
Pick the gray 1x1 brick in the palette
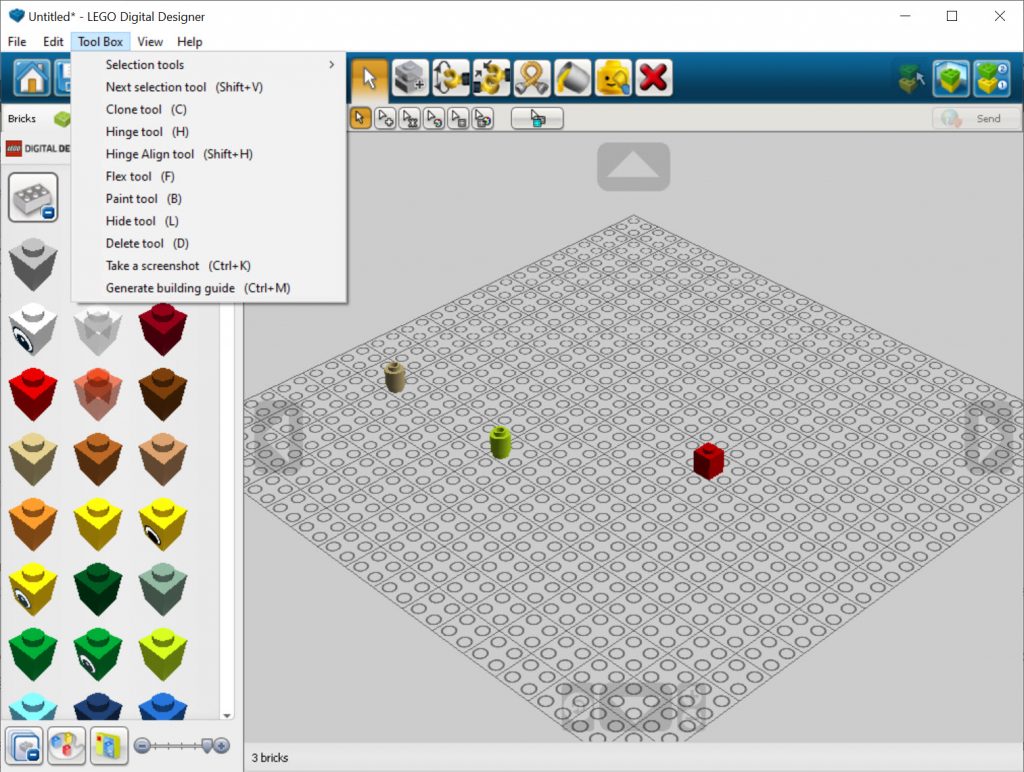pos(33,264)
